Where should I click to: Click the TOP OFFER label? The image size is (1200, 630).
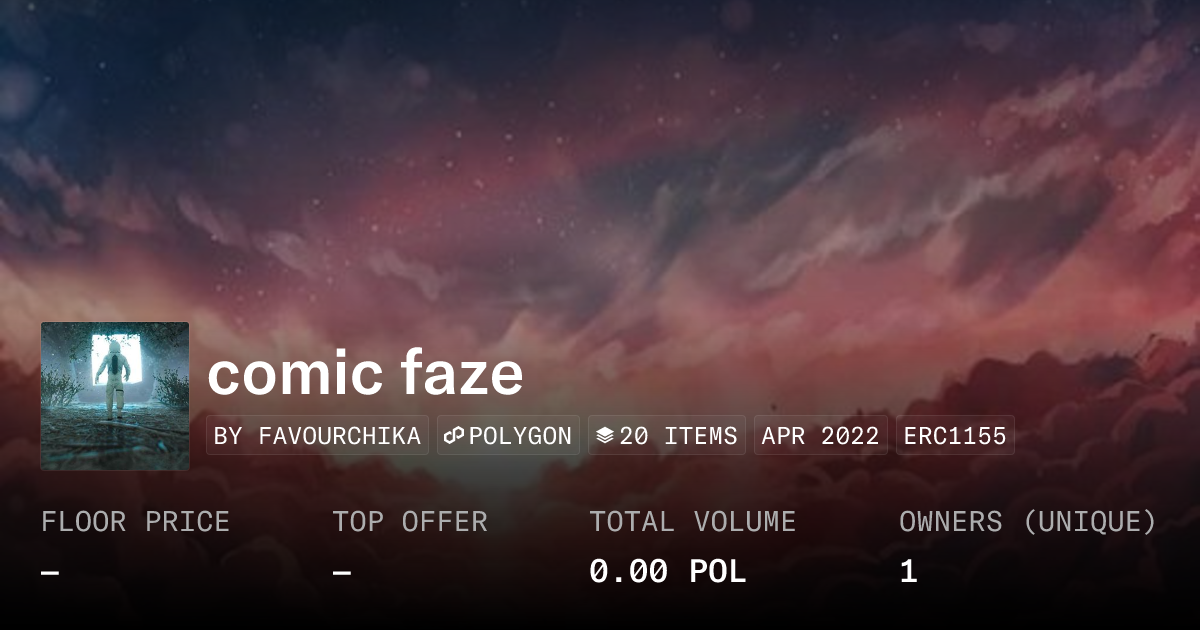[410, 522]
